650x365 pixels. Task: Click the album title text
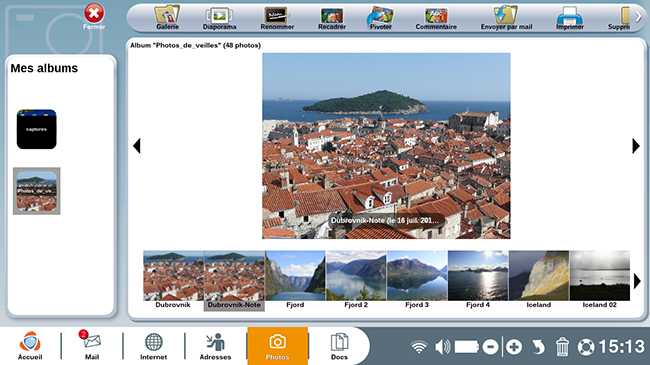coord(195,45)
